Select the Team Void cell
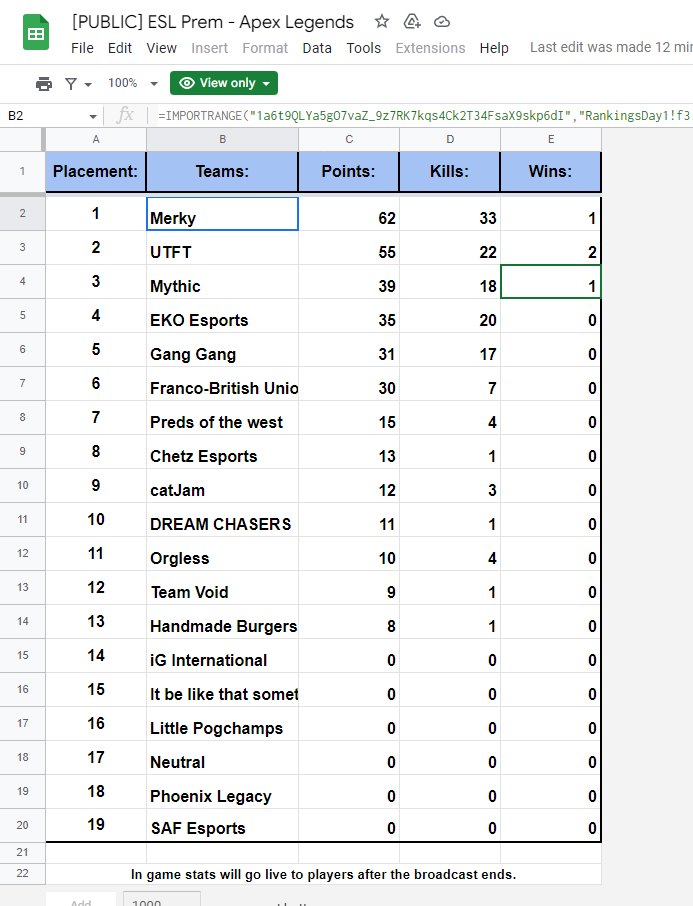 (x=223, y=589)
